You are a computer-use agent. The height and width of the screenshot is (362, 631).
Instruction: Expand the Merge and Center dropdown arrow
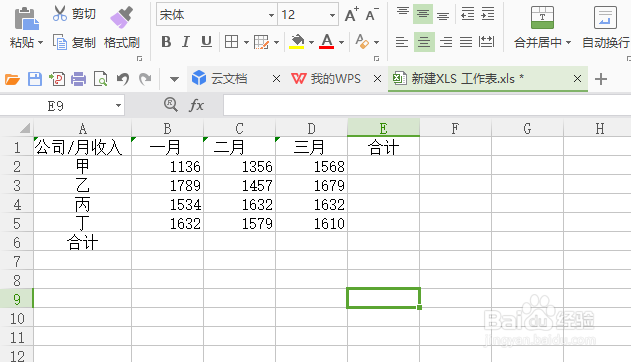568,42
